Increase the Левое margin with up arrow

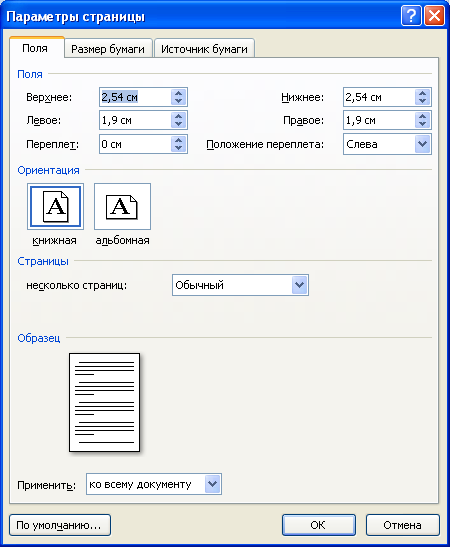tap(179, 117)
